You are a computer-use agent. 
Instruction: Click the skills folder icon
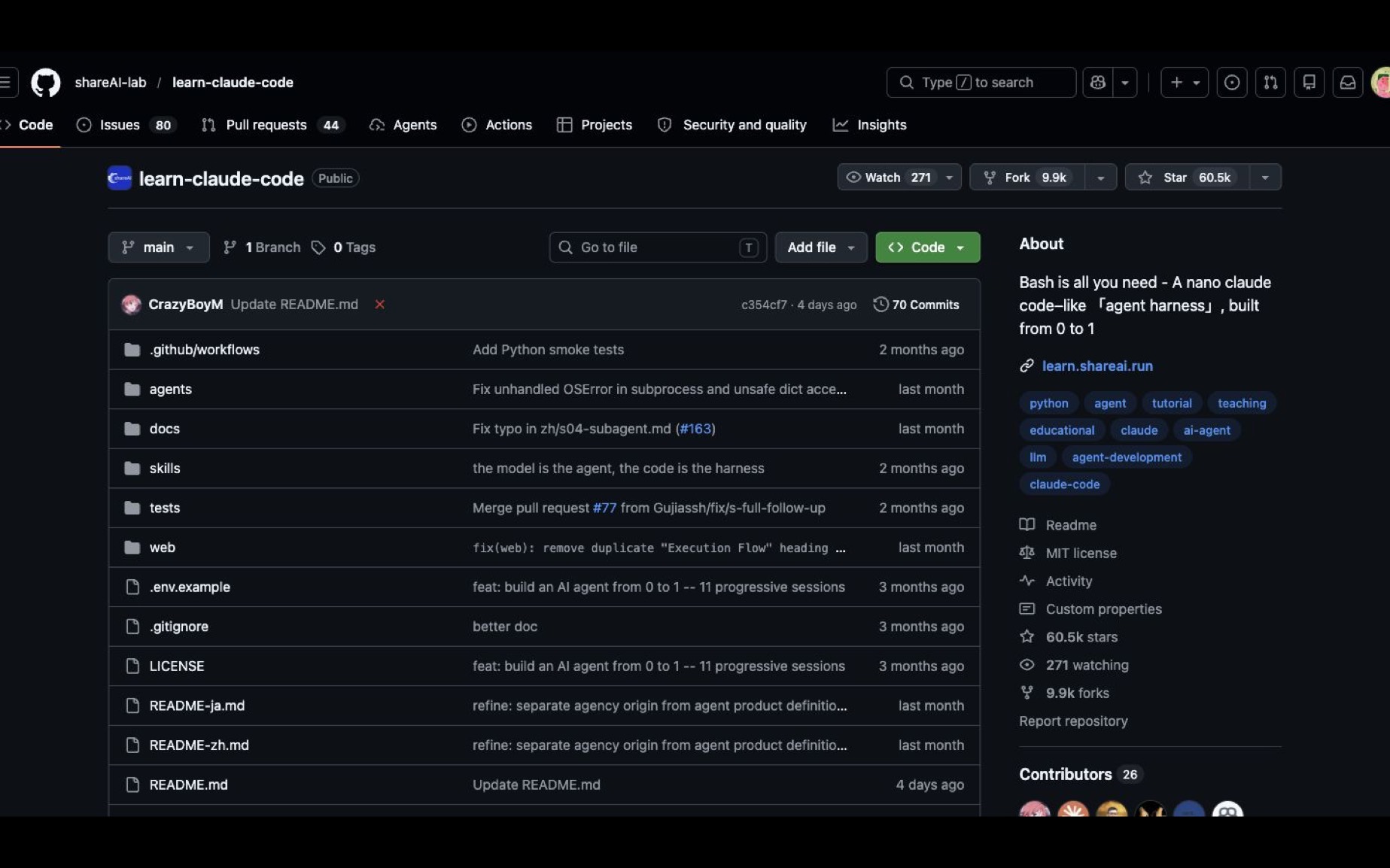tap(132, 469)
